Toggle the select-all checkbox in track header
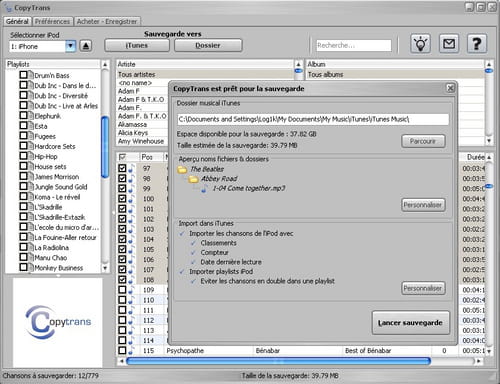This screenshot has height=384, width=500. [122, 157]
